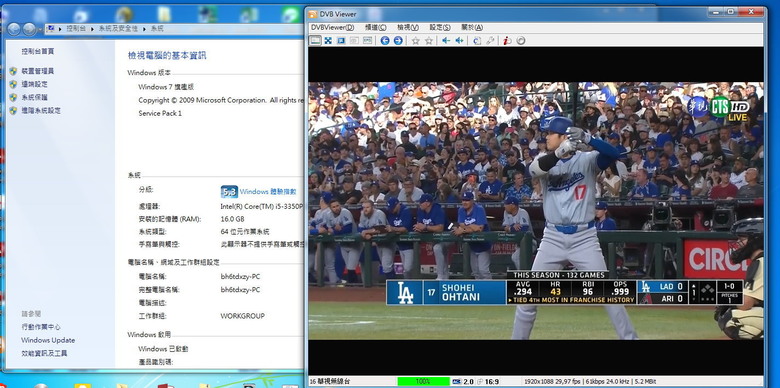This screenshot has width=780, height=388.
Task: Open 裝置管理員 in the left panel
Action: tap(38, 71)
